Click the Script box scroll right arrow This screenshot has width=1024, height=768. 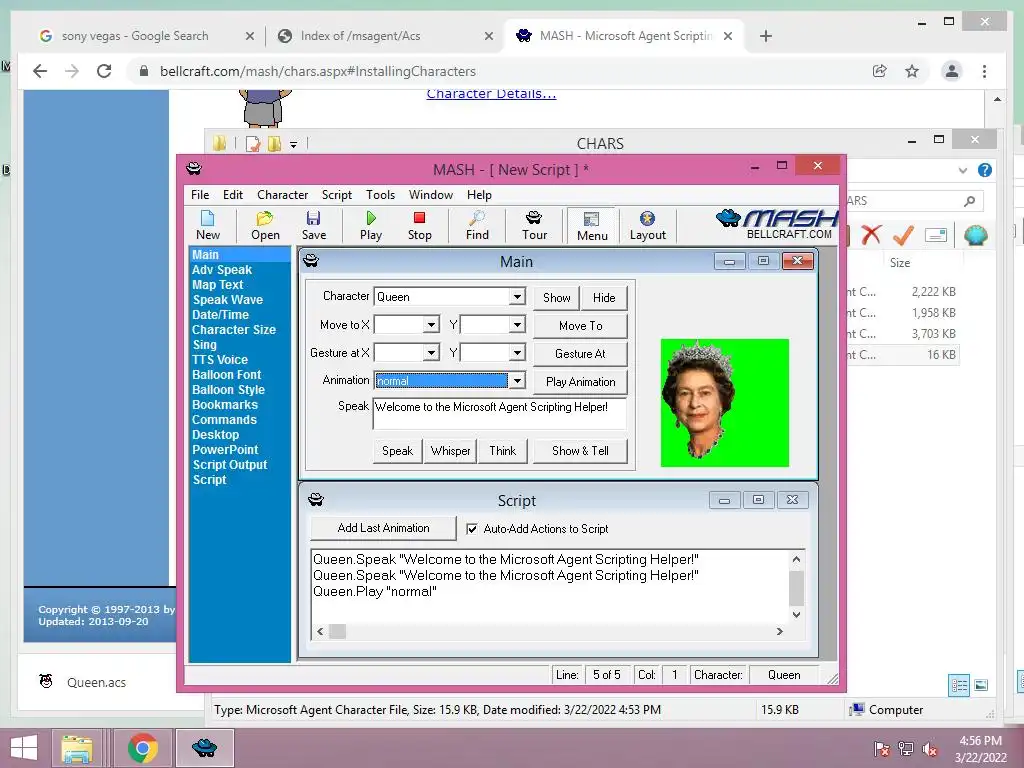click(779, 632)
